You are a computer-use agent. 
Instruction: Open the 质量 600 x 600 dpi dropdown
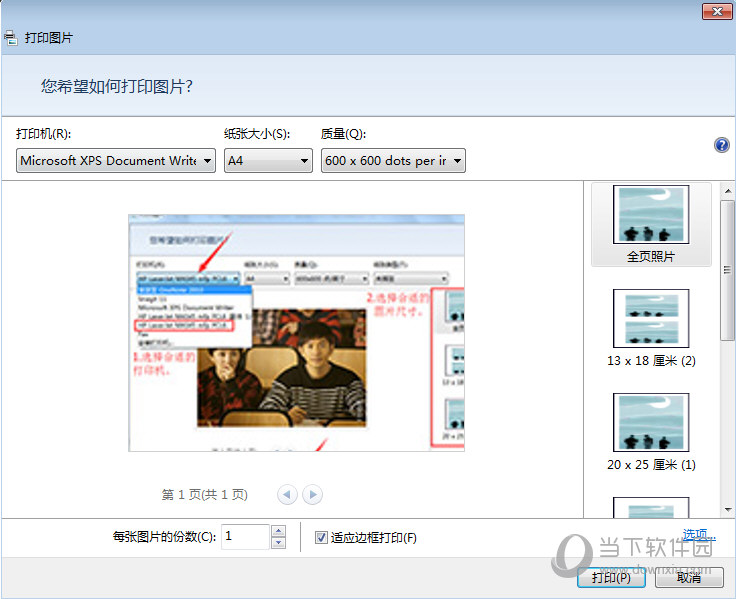pyautogui.click(x=393, y=161)
